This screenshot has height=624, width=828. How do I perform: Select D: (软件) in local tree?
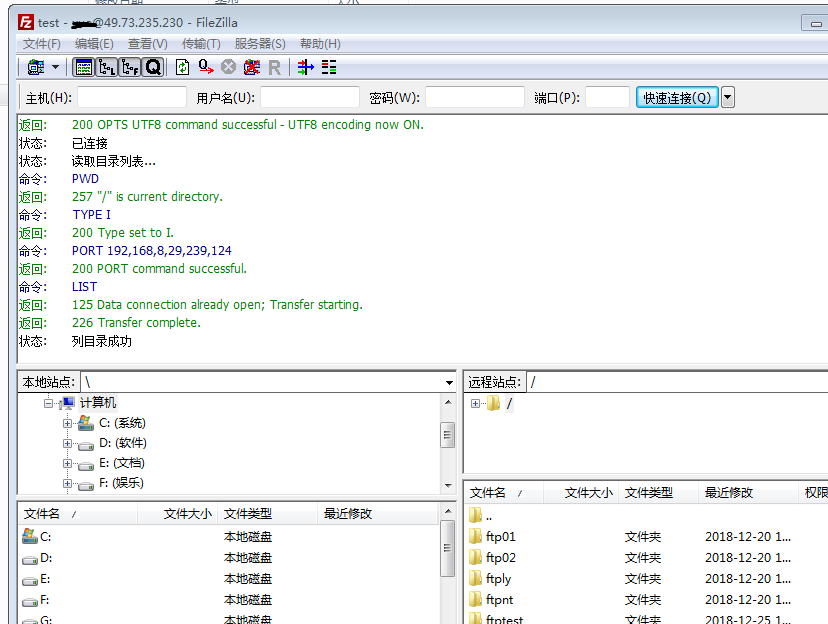[x=123, y=443]
